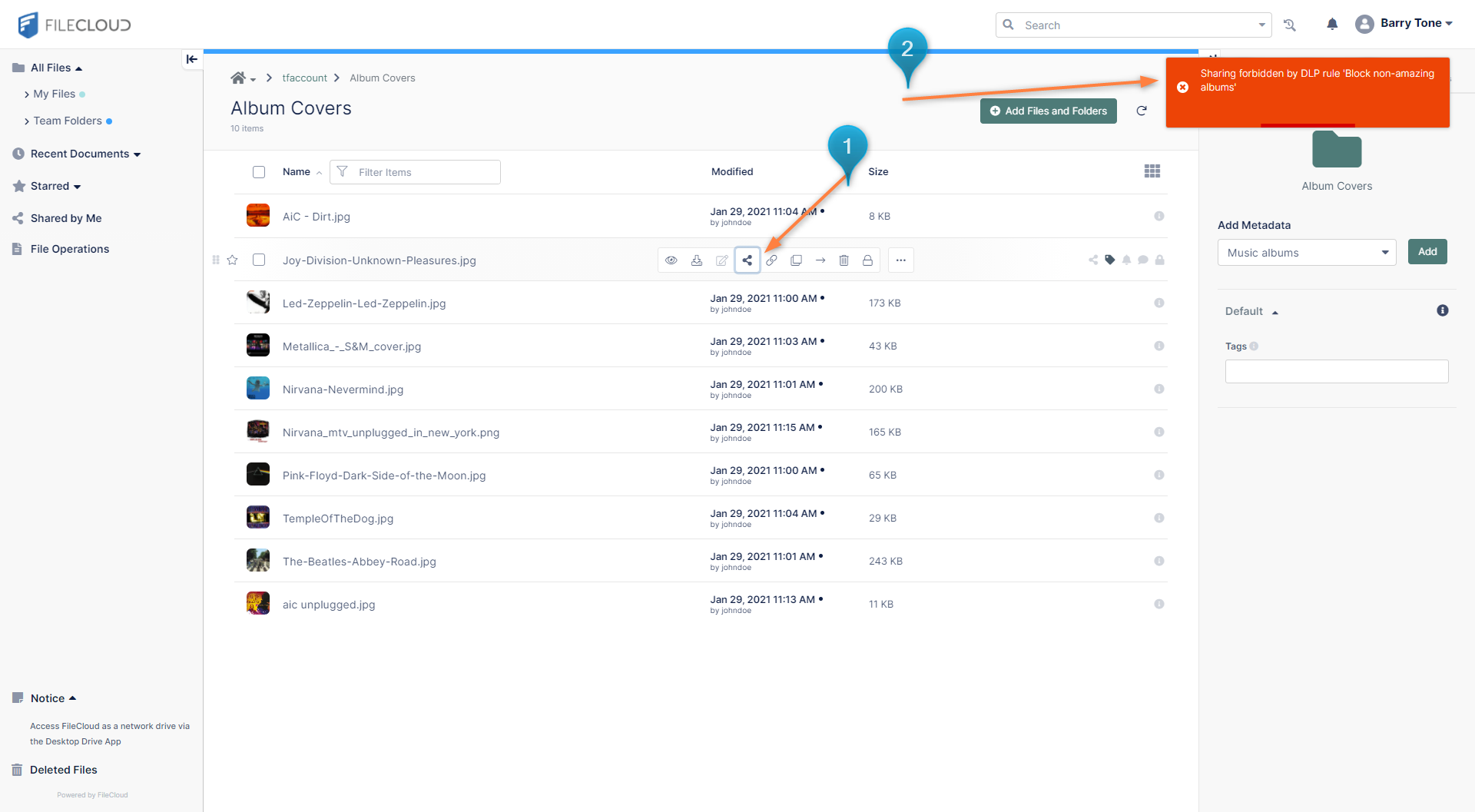
Task: Open File Operations in sidebar
Action: pos(70,249)
